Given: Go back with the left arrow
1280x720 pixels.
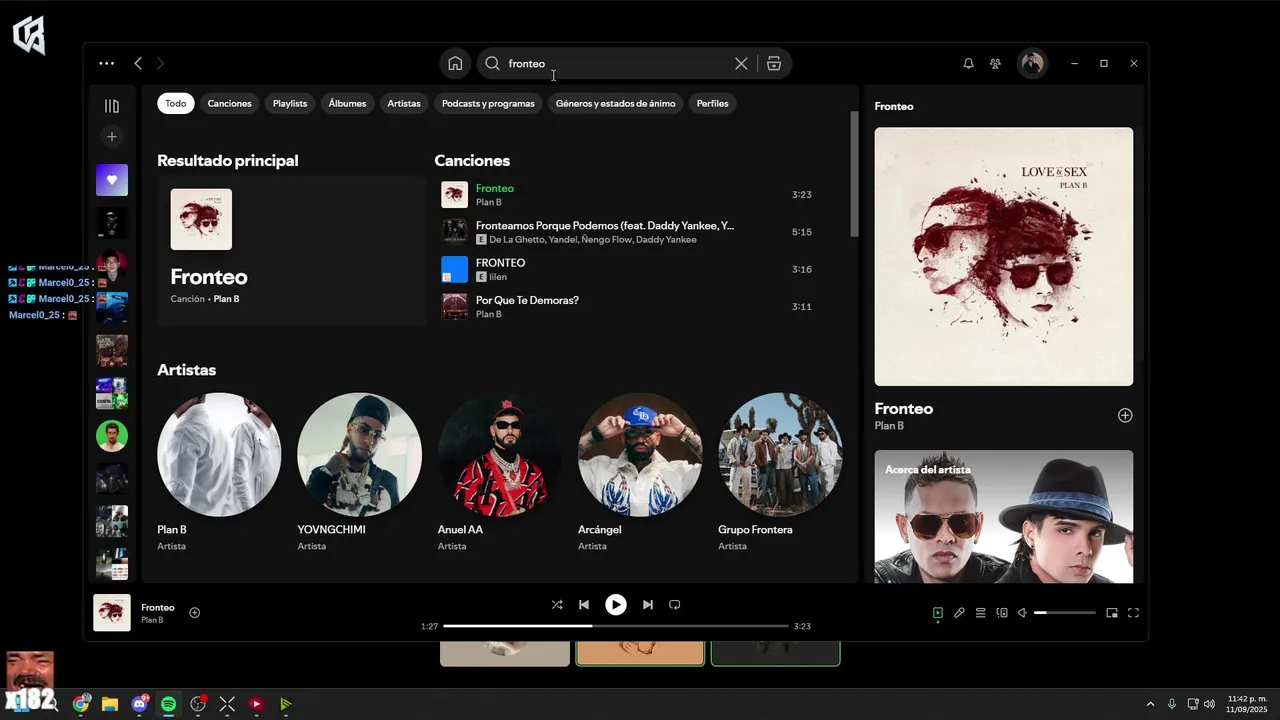Looking at the screenshot, I should point(138,63).
